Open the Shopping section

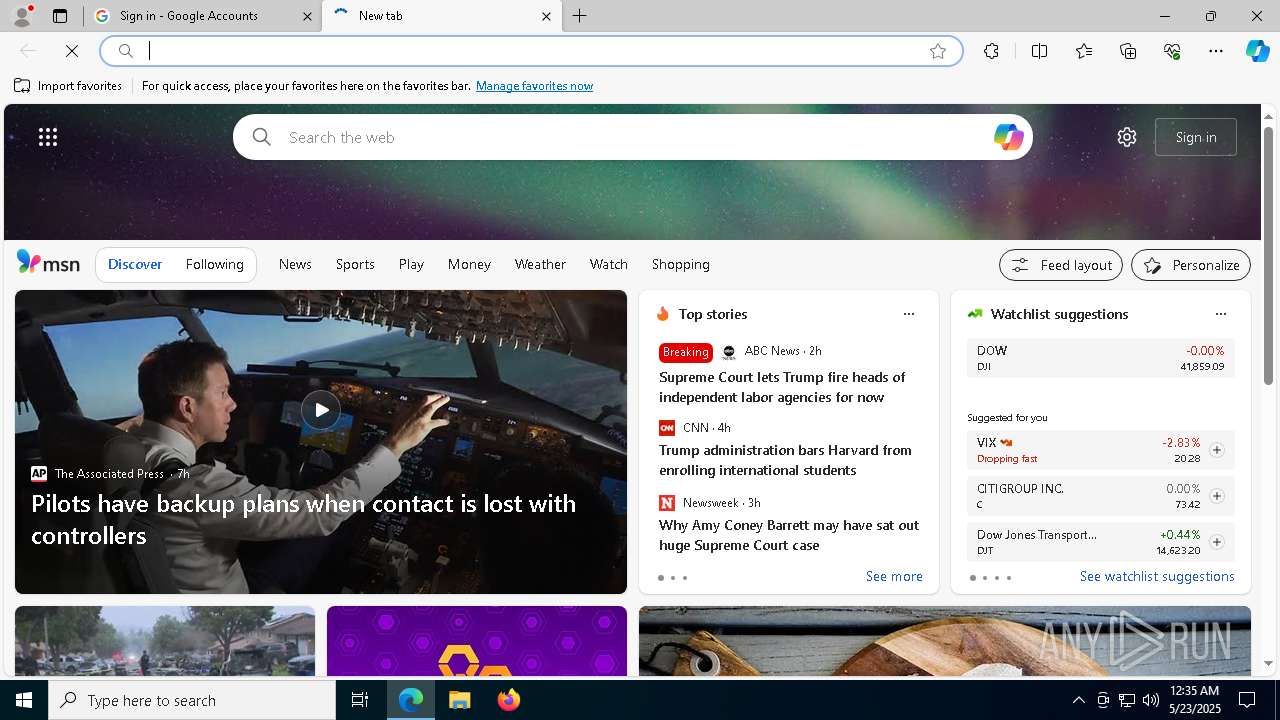tap(681, 264)
